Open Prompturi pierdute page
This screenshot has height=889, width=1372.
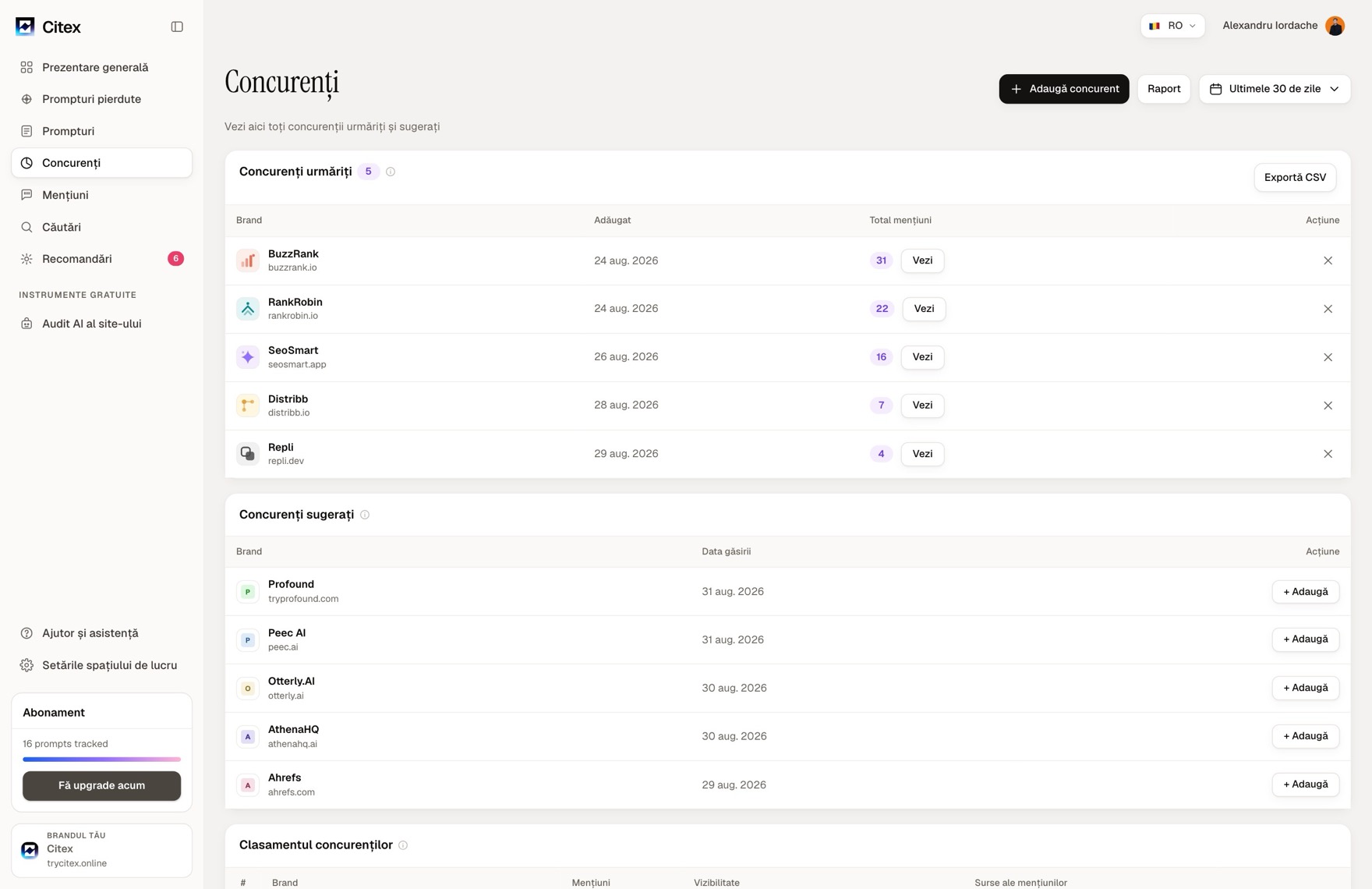[101, 99]
